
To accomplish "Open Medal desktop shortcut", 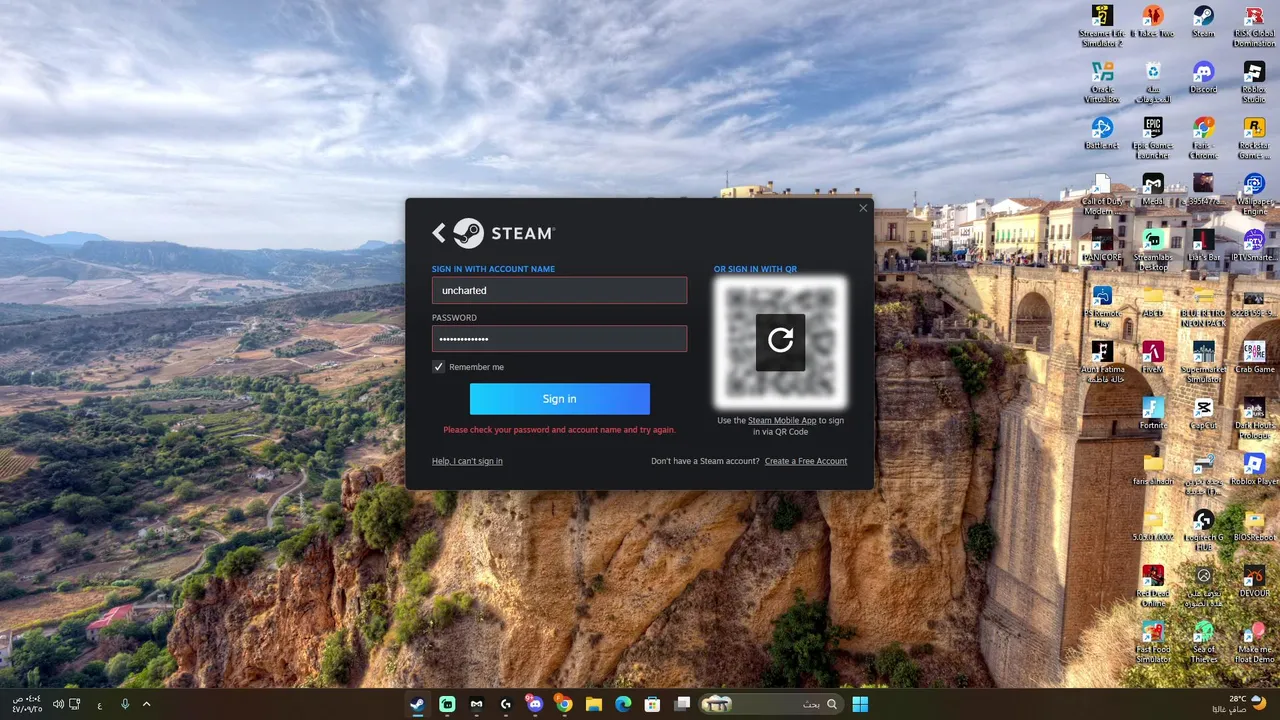I will click(x=1153, y=189).
